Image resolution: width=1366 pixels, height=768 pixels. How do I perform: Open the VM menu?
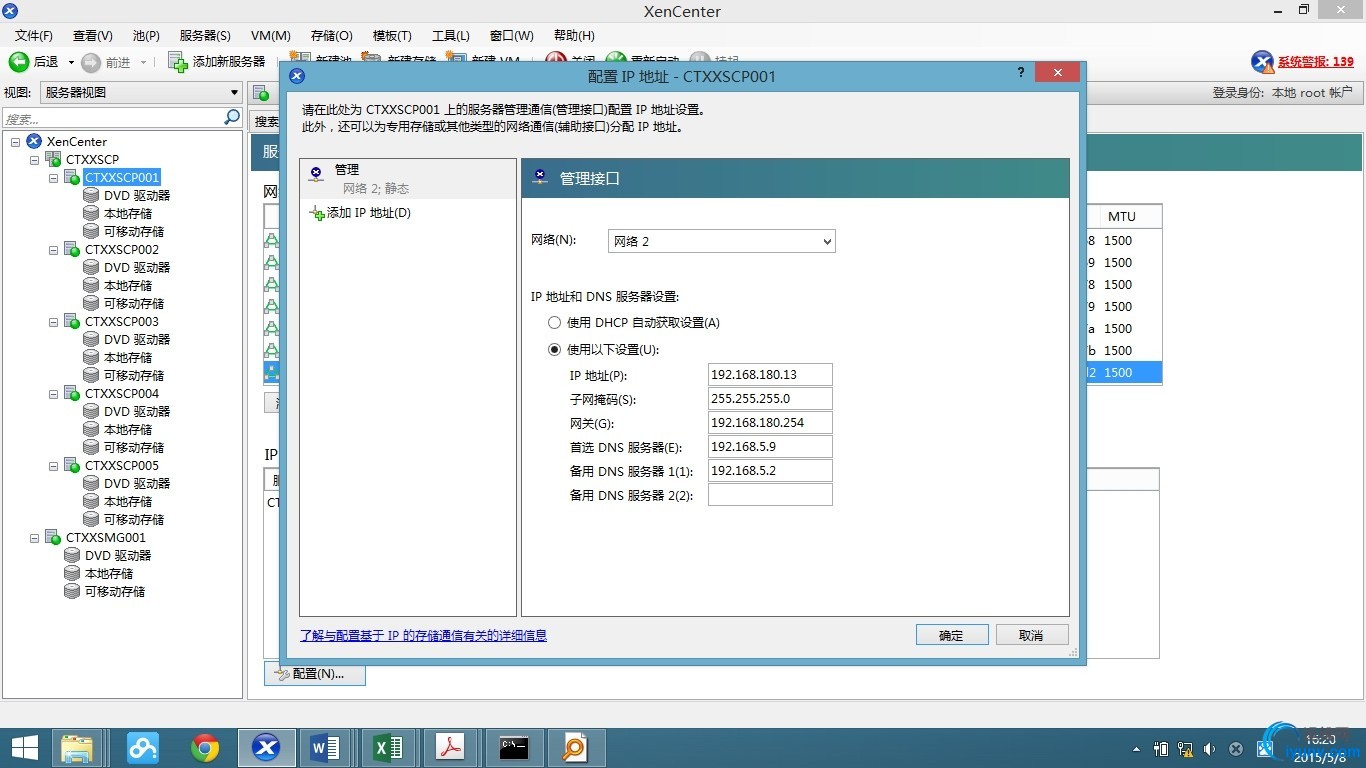[x=270, y=36]
